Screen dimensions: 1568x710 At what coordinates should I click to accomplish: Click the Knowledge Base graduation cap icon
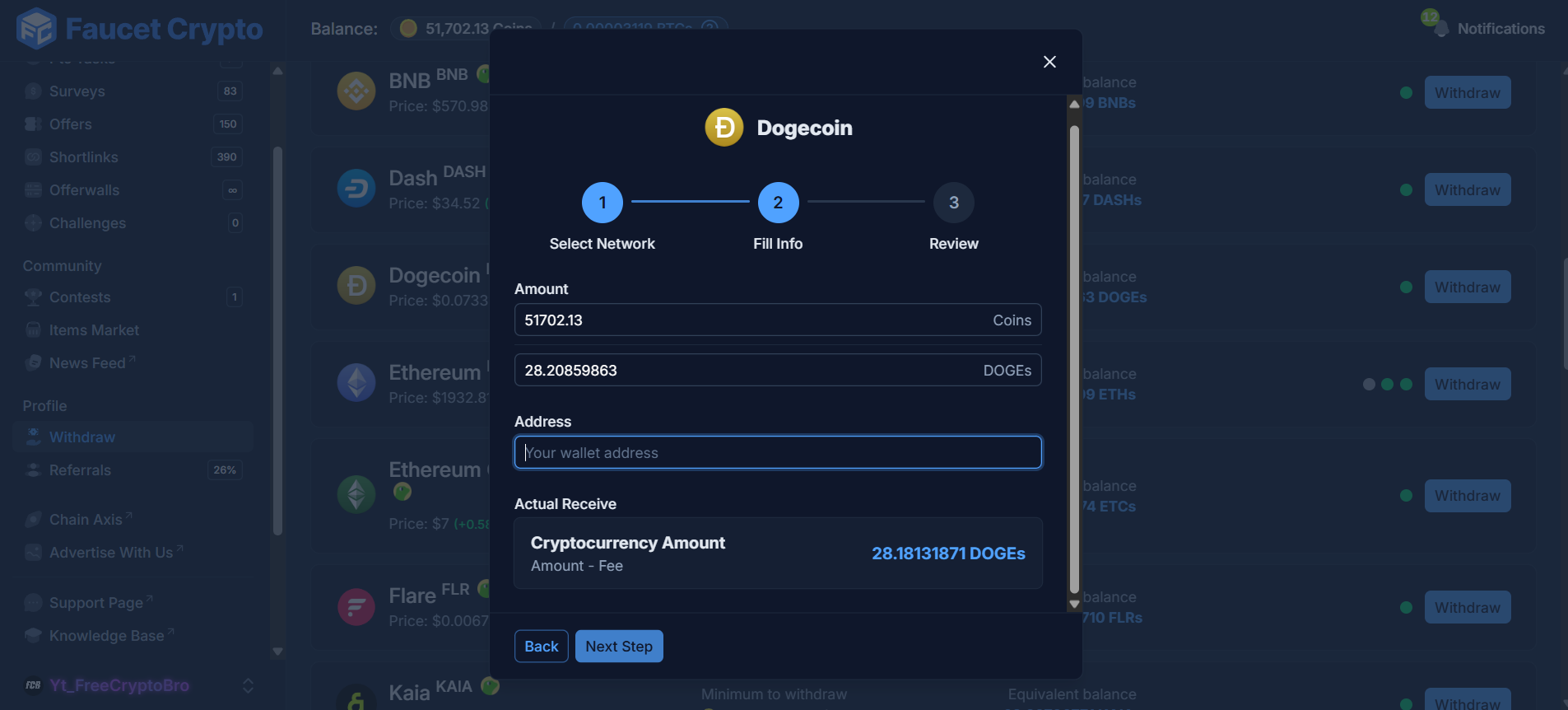pyautogui.click(x=33, y=636)
